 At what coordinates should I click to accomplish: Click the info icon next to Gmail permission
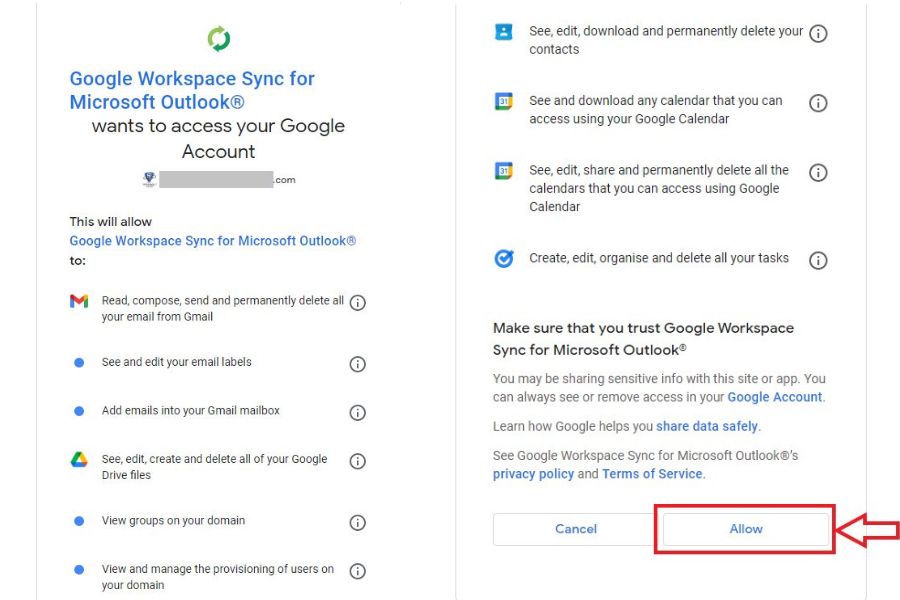(357, 302)
